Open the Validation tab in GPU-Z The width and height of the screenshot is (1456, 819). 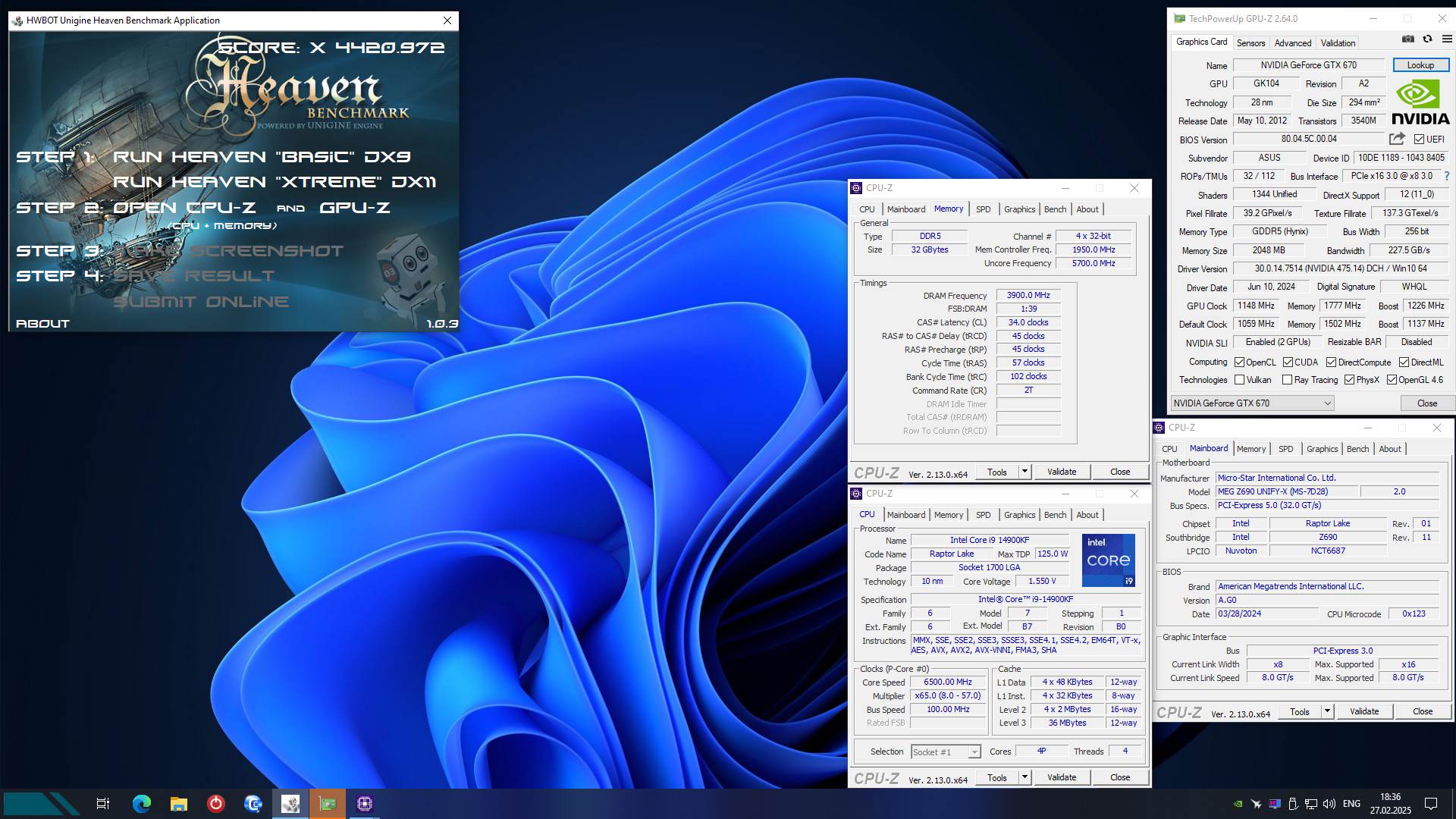[x=1338, y=43]
